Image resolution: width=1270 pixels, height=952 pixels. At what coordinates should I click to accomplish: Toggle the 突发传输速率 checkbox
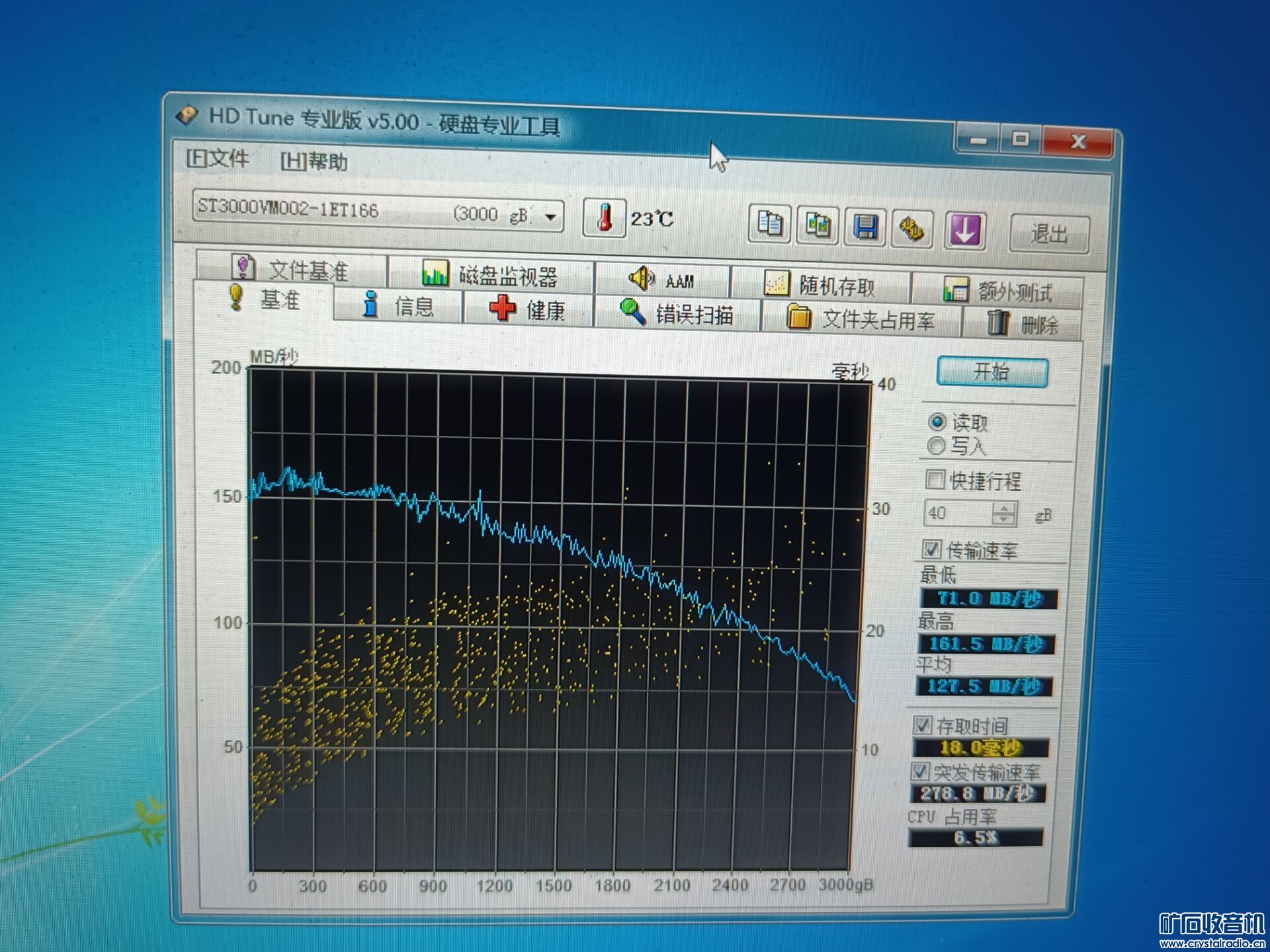click(x=920, y=772)
